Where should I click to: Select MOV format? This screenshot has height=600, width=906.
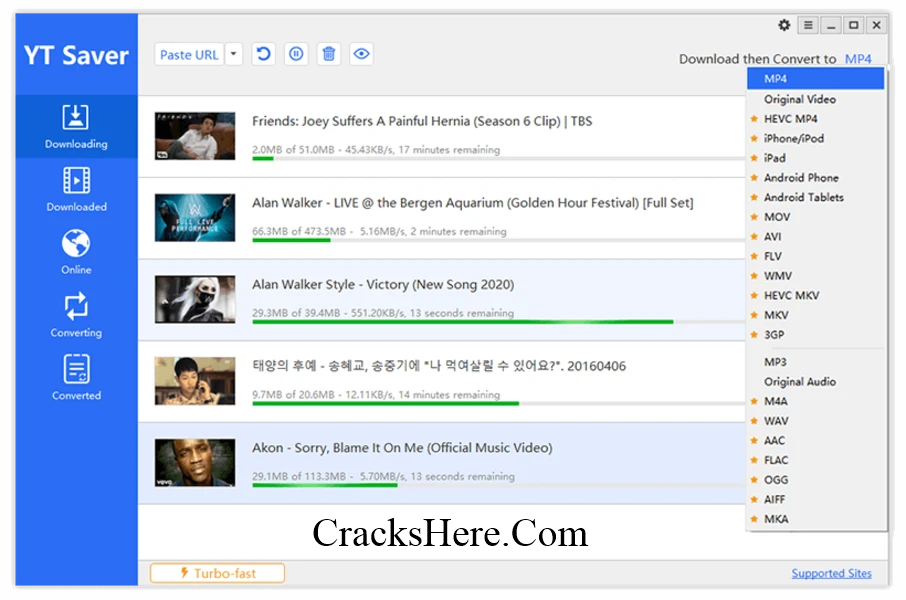[x=815, y=217]
